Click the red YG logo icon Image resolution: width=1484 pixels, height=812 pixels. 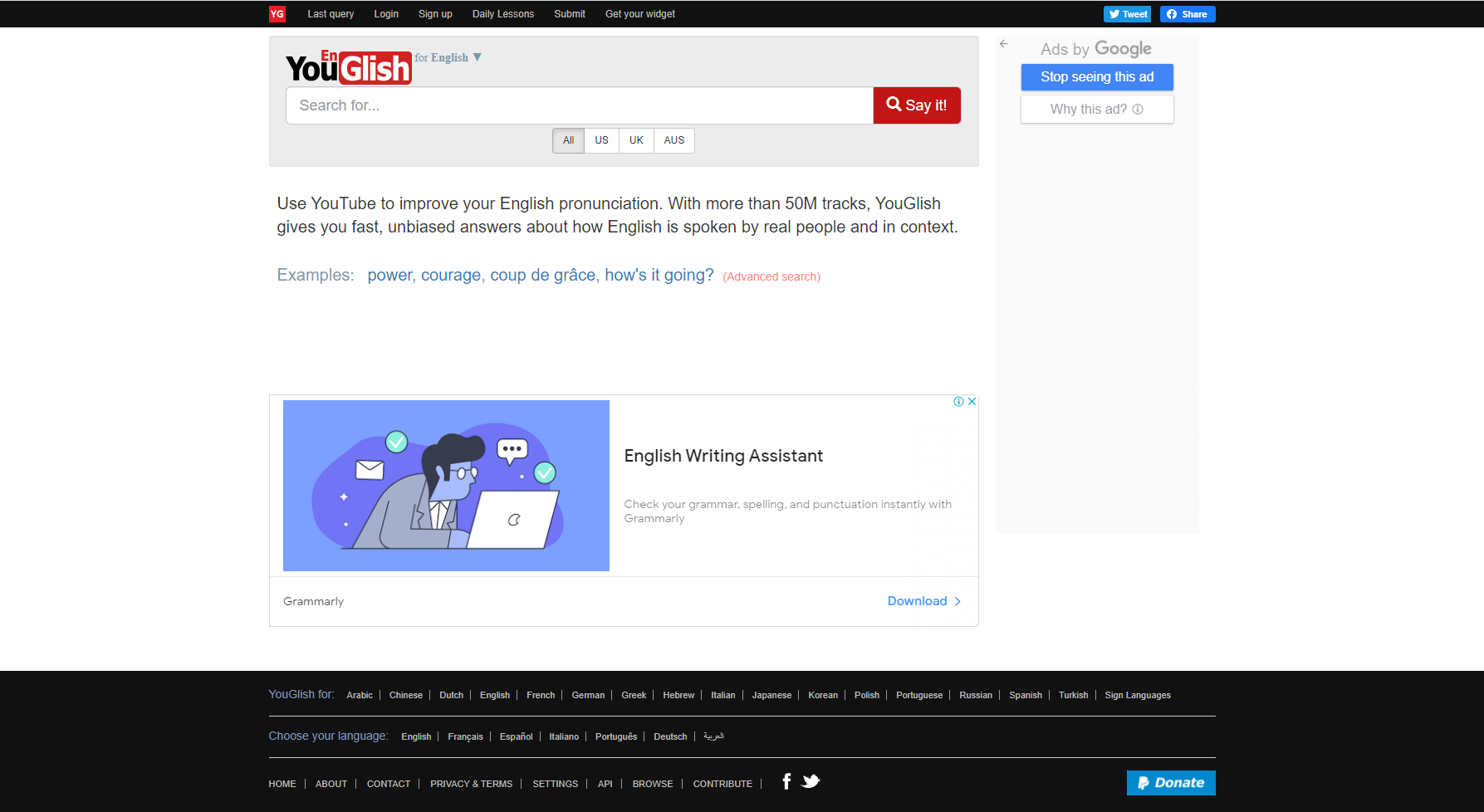tap(277, 14)
